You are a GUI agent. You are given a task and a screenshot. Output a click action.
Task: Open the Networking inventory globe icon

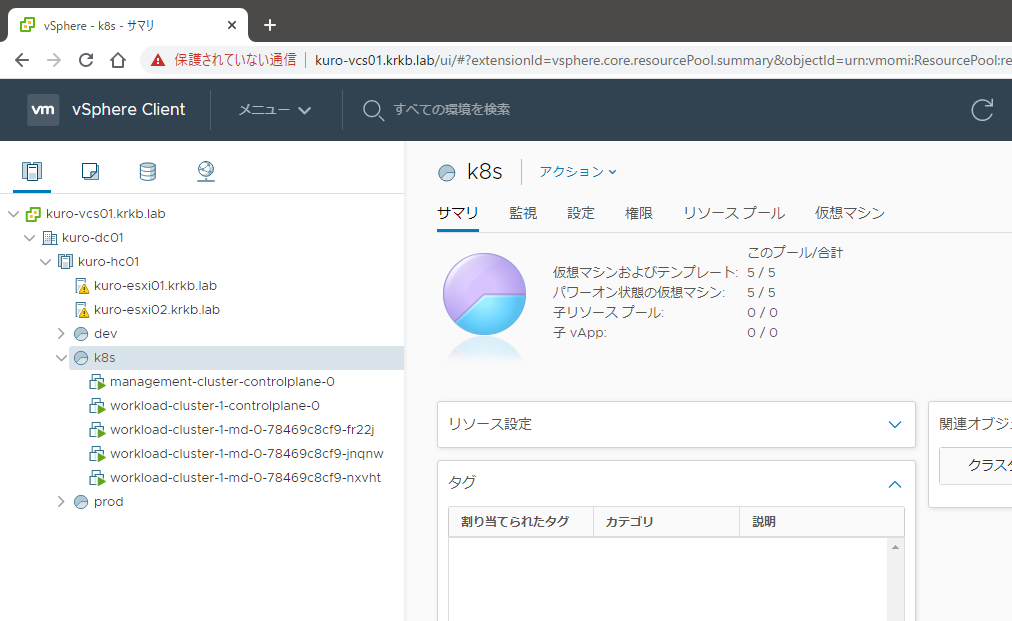pyautogui.click(x=206, y=171)
